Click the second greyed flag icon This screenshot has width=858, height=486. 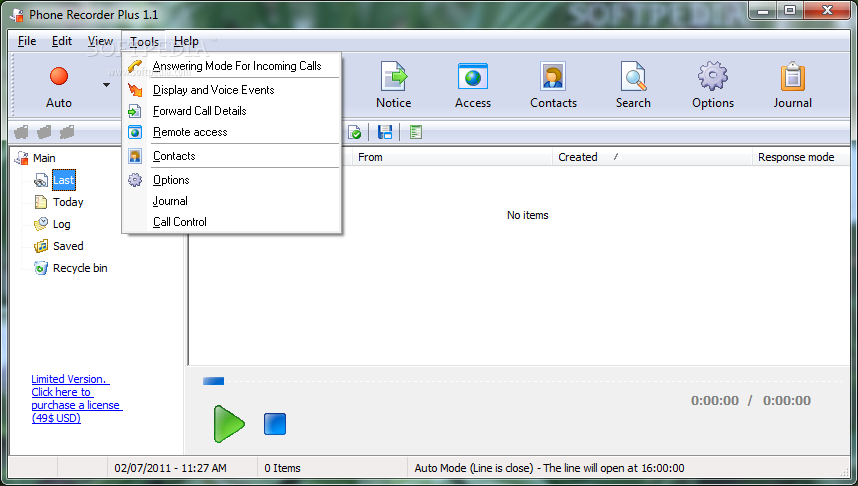pyautogui.click(x=44, y=132)
